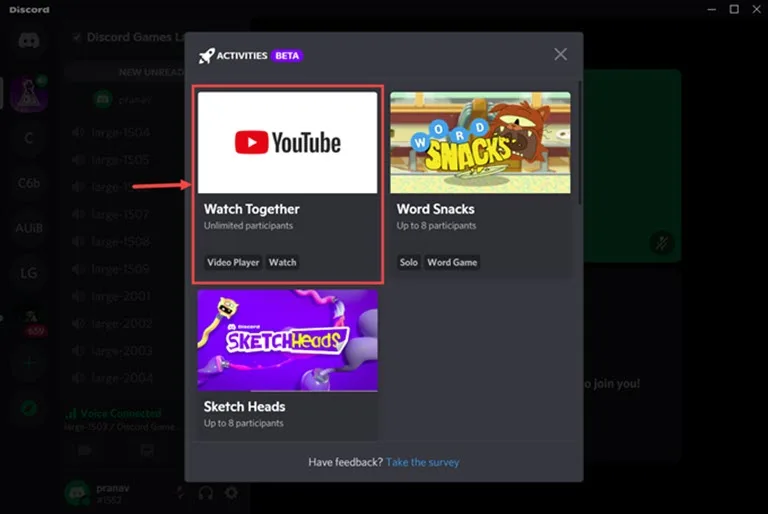Select the flask server icon in sidebar
768x514 pixels.
click(29, 93)
